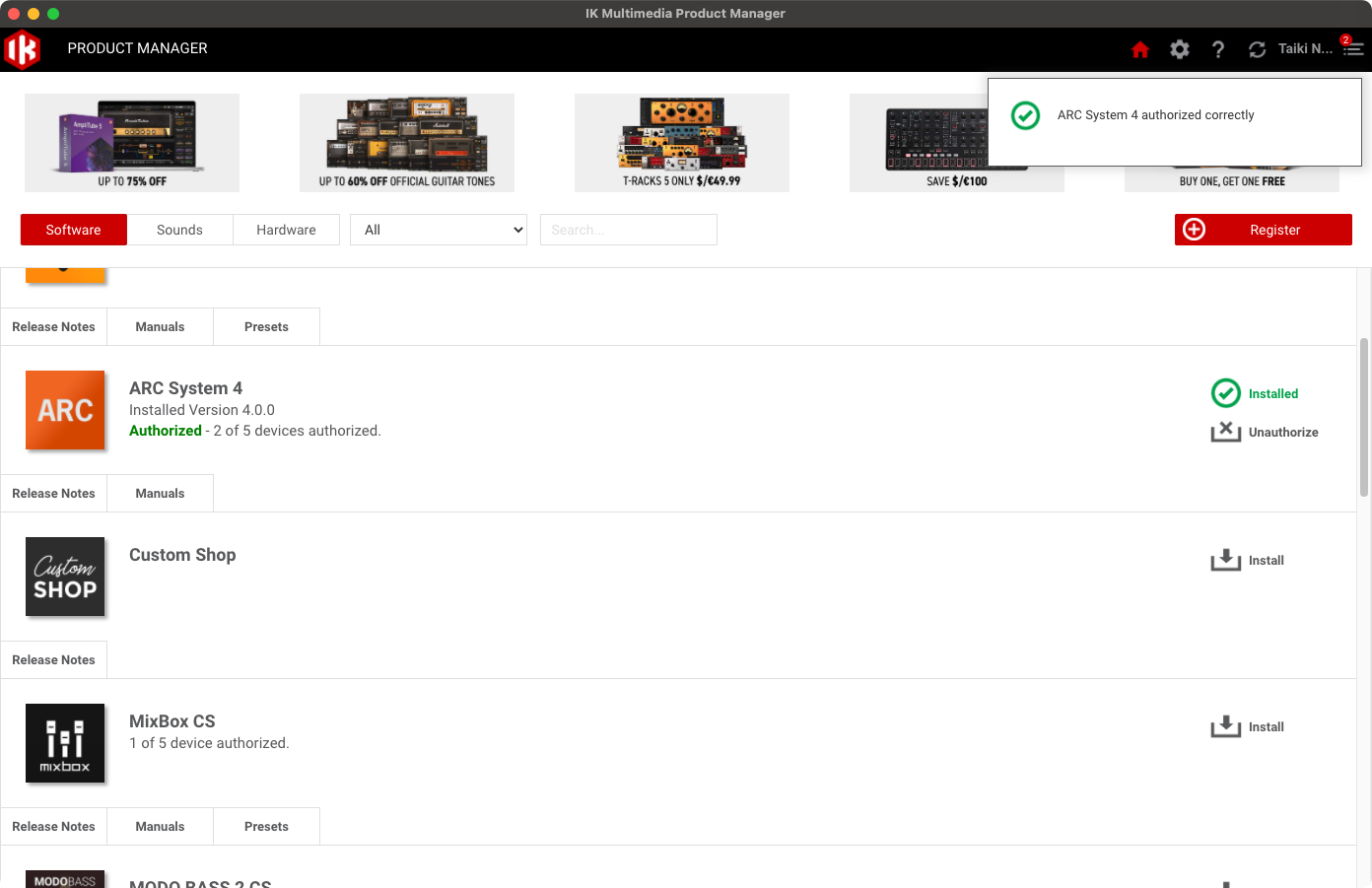The image size is (1372, 888).
Task: Go to the red Home icon
Action: point(1140,49)
